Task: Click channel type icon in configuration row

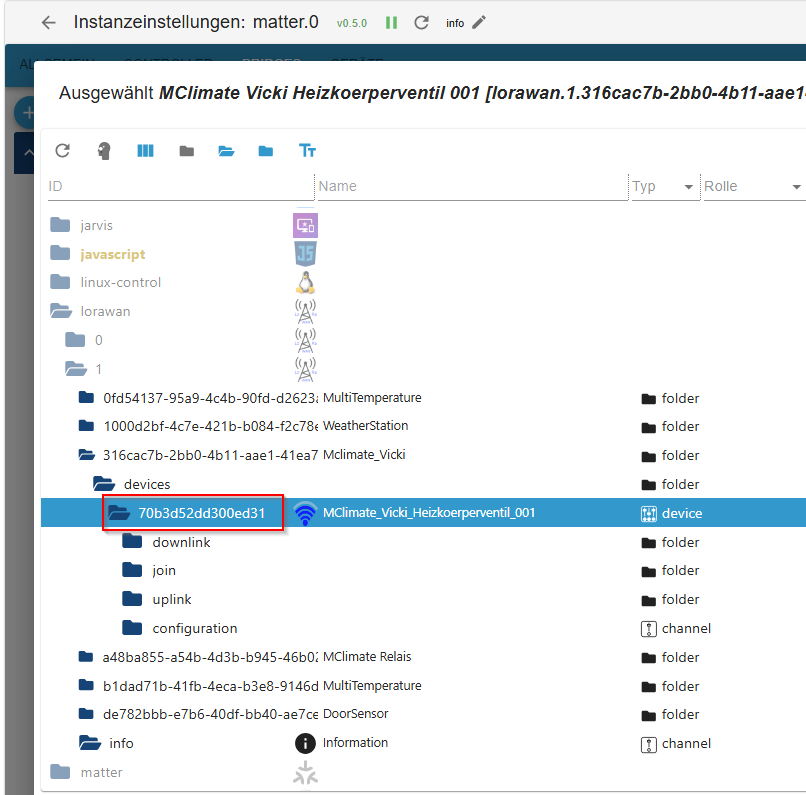Action: click(x=649, y=628)
